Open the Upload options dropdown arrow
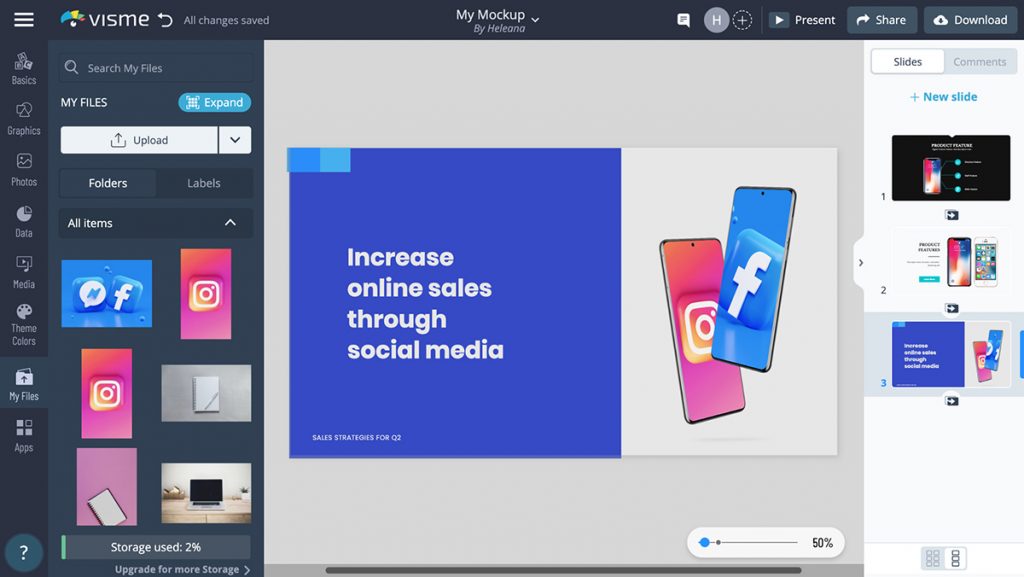 pyautogui.click(x=234, y=139)
